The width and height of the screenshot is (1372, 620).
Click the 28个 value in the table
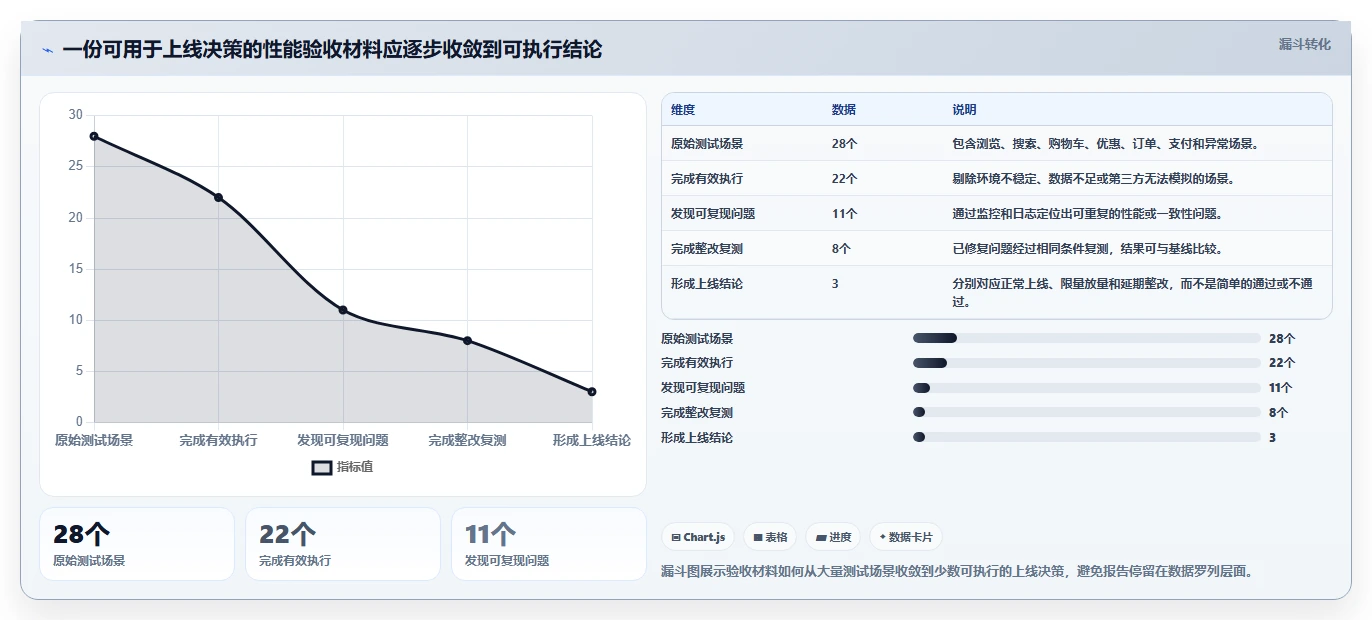[845, 144]
